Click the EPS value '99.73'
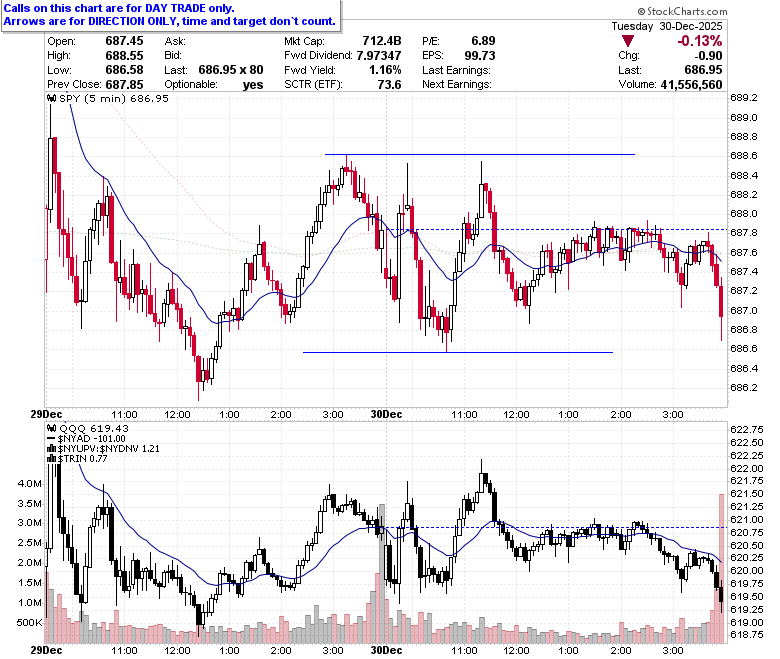Viewport: 780px width, 659px height. tap(480, 56)
